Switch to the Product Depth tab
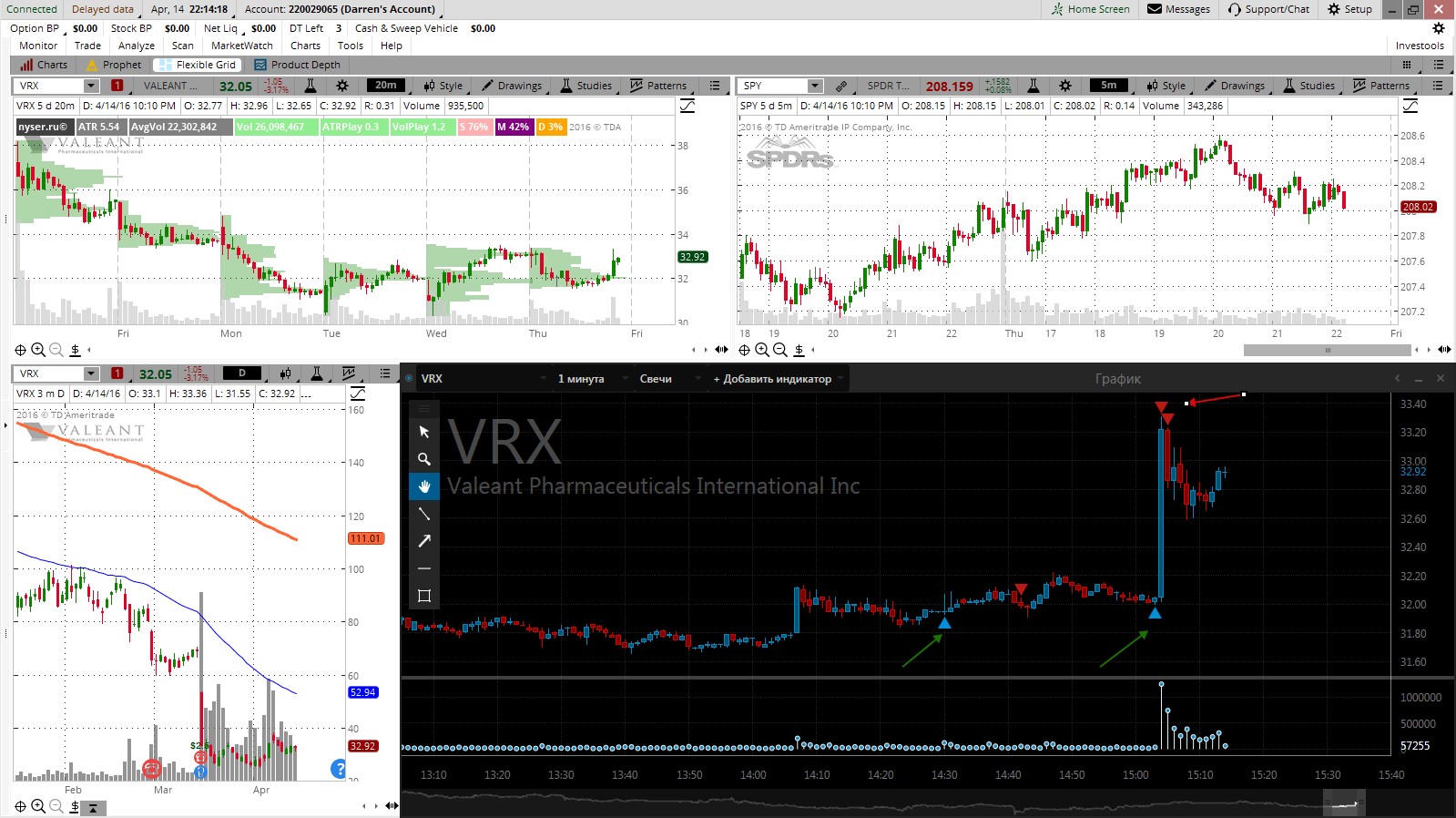Image resolution: width=1456 pixels, height=818 pixels. tap(297, 65)
